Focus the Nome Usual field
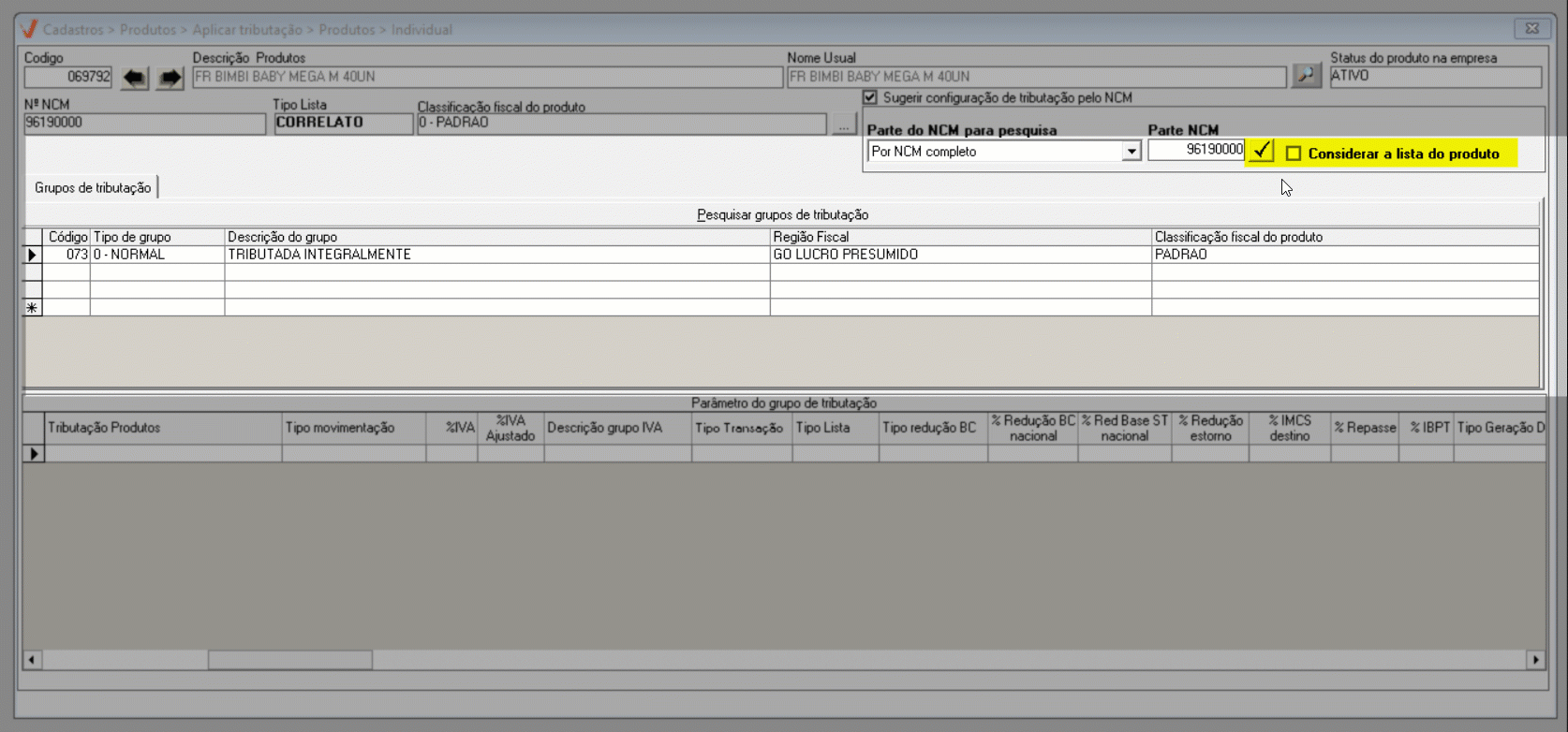Screen dimensions: 1568x732 [1037, 77]
